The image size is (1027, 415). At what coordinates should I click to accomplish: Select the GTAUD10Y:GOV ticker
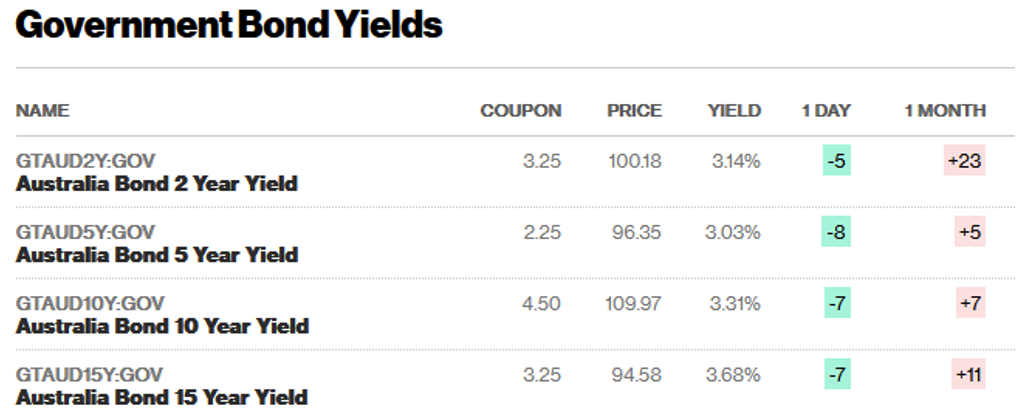(x=91, y=303)
